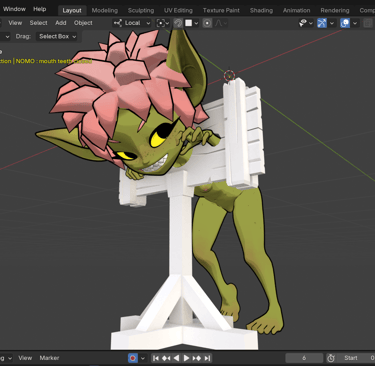Jump to the next keyframe
This screenshot has height=366, width=375.
pyautogui.click(x=197, y=358)
